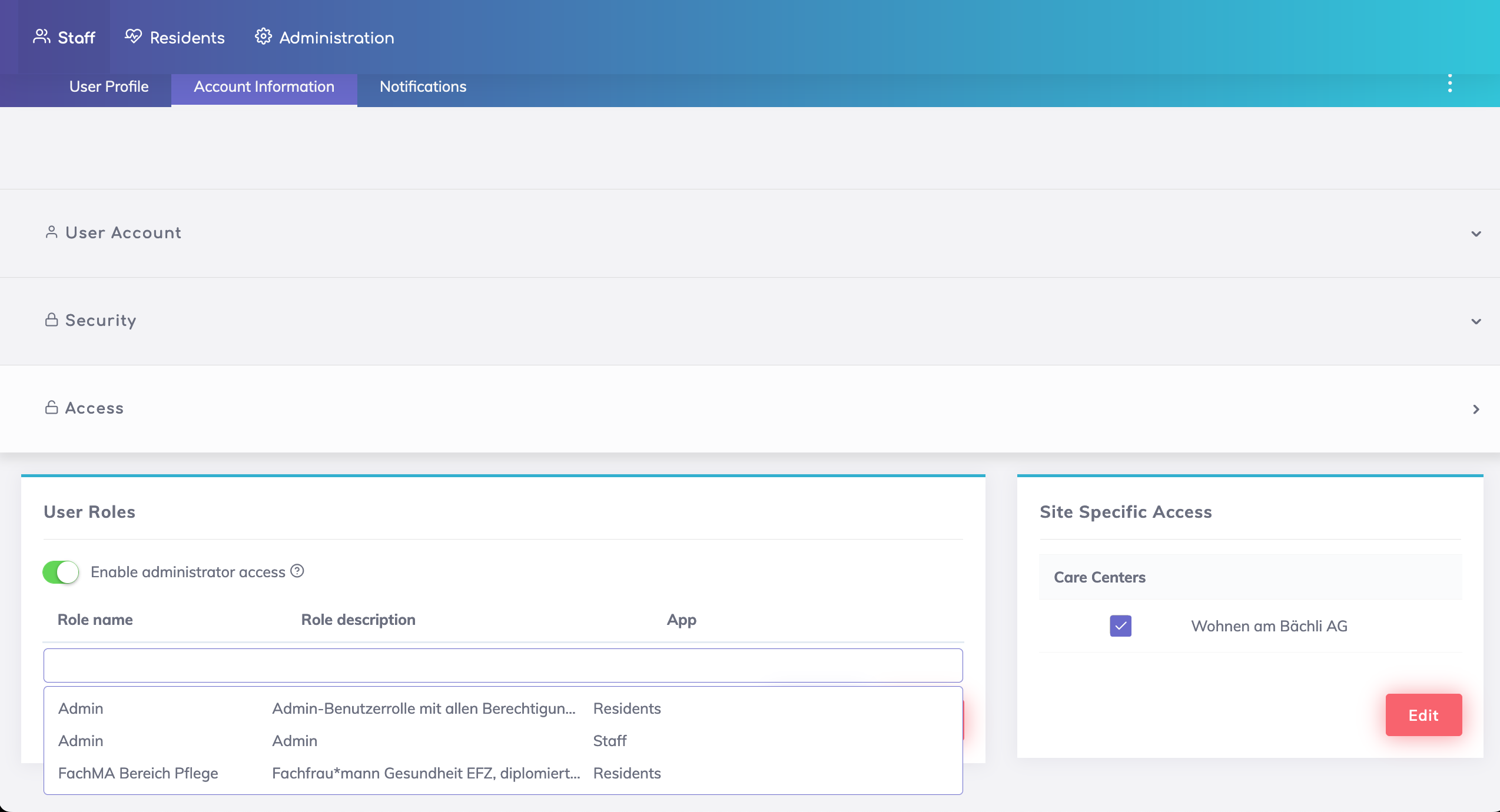
Task: Switch to the User Profile tab
Action: tap(109, 86)
